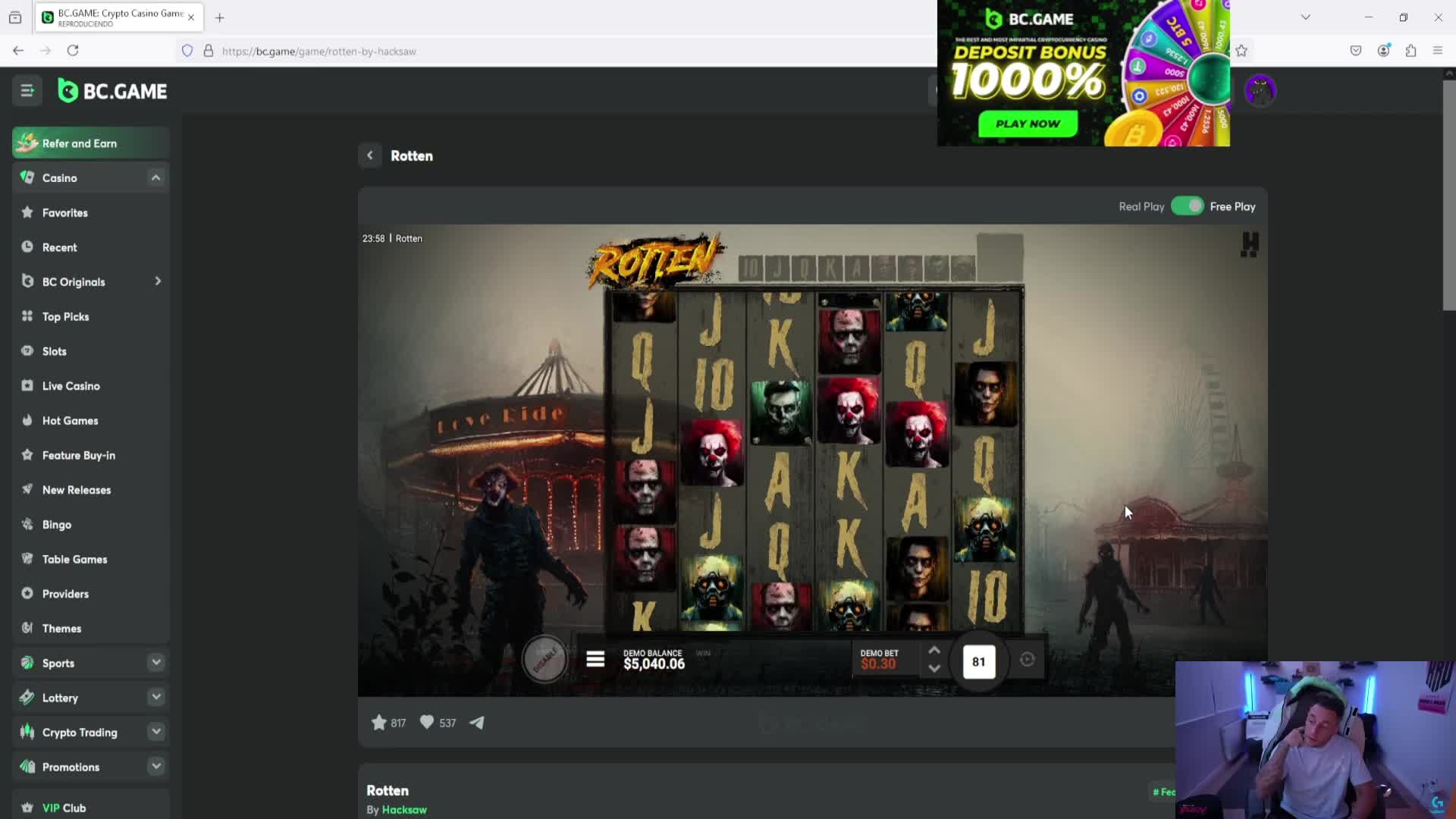This screenshot has width=1456, height=819.
Task: Click the page vertical scrollbar
Action: pyautogui.click(x=1448, y=195)
